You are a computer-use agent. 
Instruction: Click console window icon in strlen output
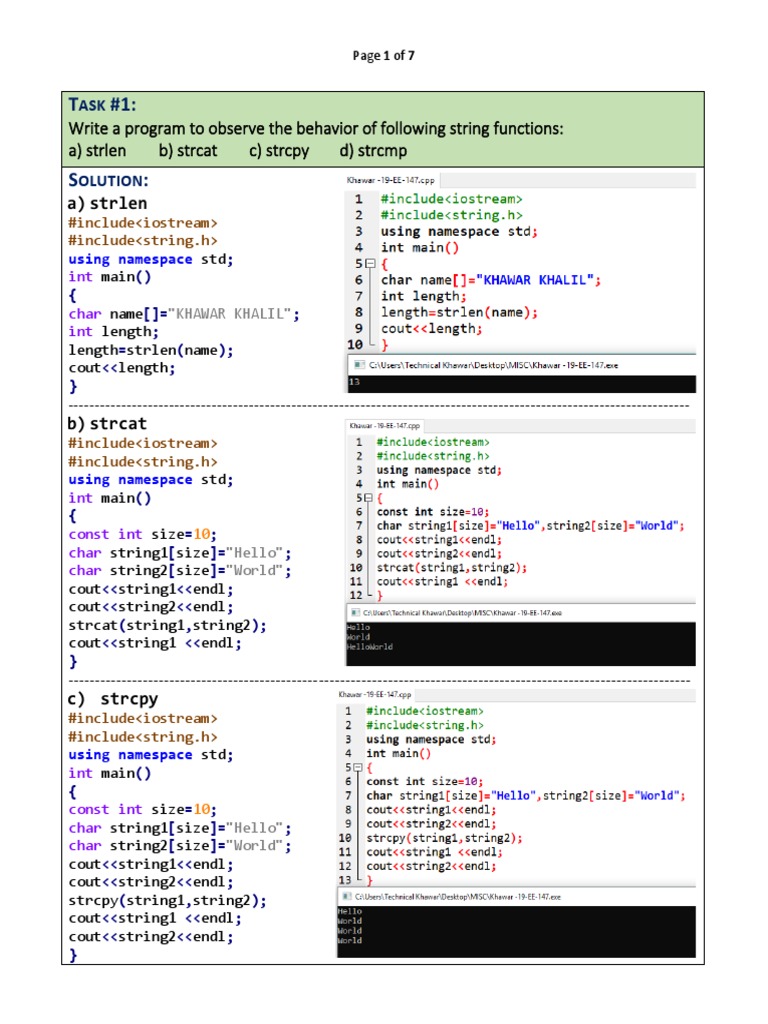pyautogui.click(x=356, y=366)
